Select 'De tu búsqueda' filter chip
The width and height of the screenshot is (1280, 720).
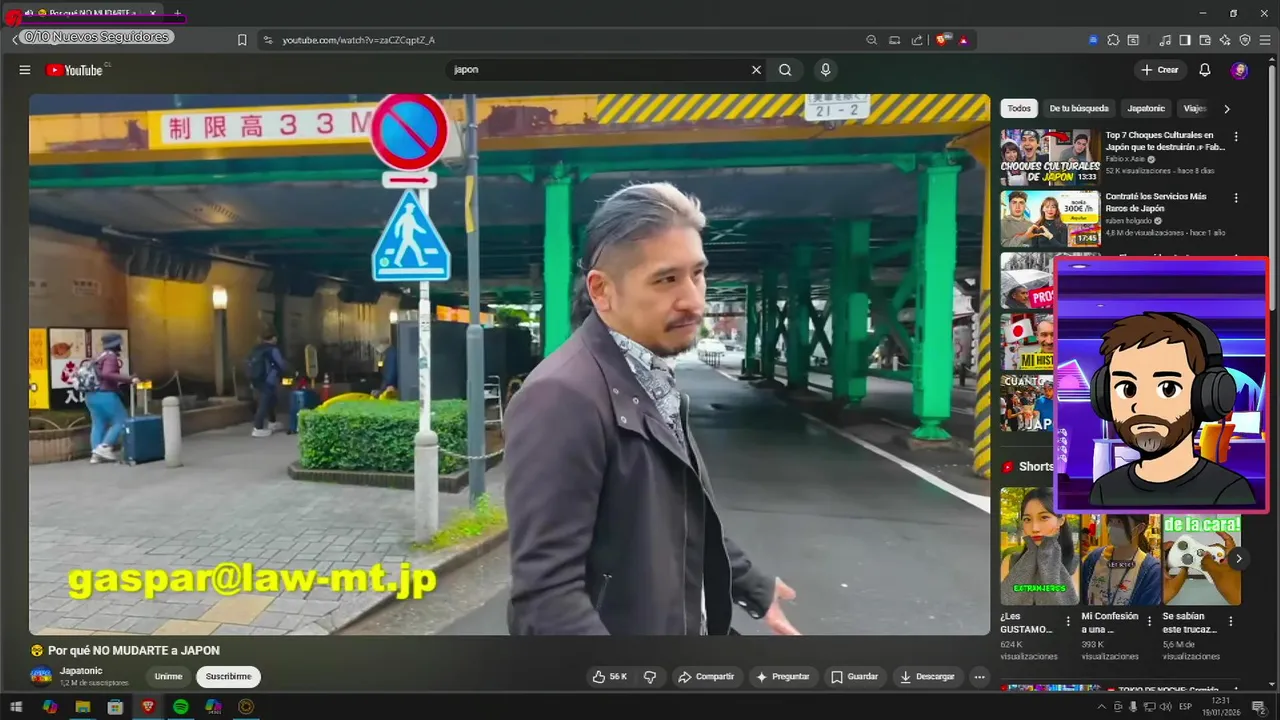pyautogui.click(x=1079, y=108)
